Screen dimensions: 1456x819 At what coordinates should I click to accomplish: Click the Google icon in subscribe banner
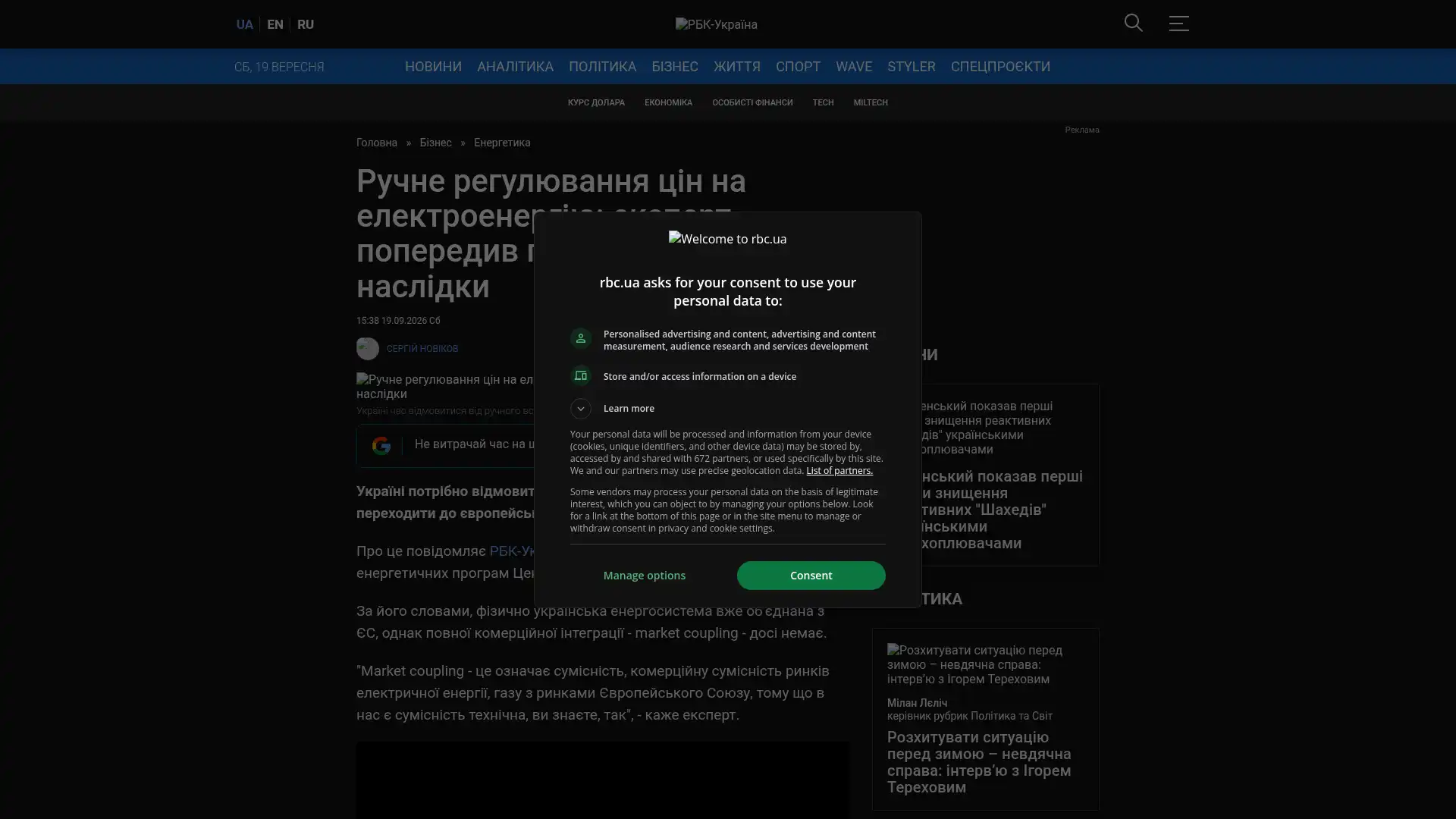click(381, 445)
